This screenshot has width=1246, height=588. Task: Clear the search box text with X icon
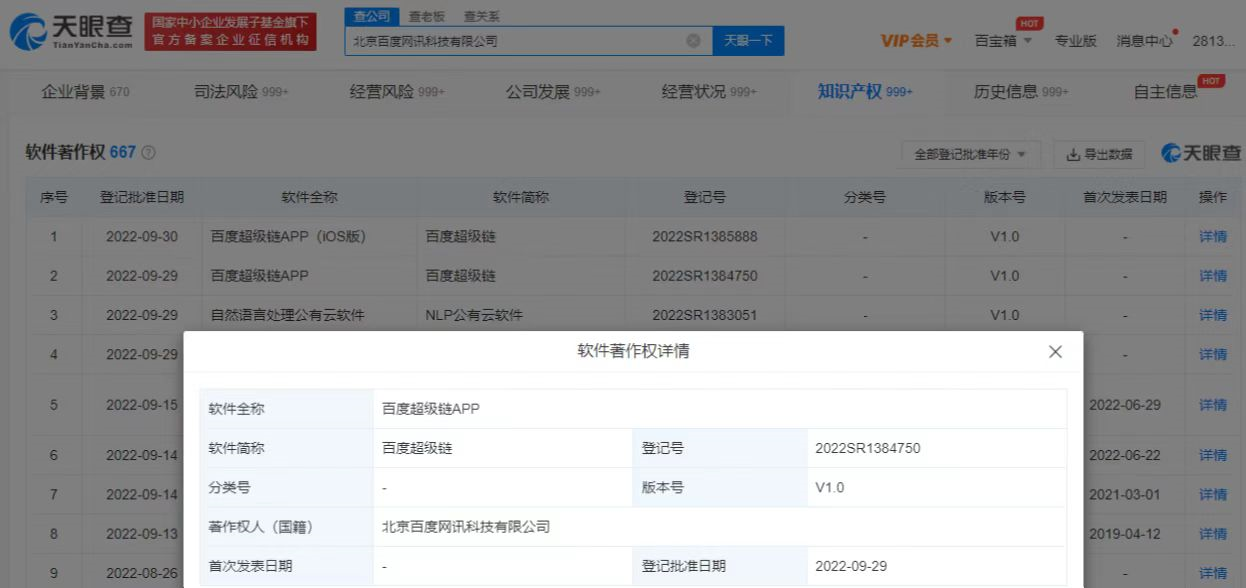click(x=693, y=41)
